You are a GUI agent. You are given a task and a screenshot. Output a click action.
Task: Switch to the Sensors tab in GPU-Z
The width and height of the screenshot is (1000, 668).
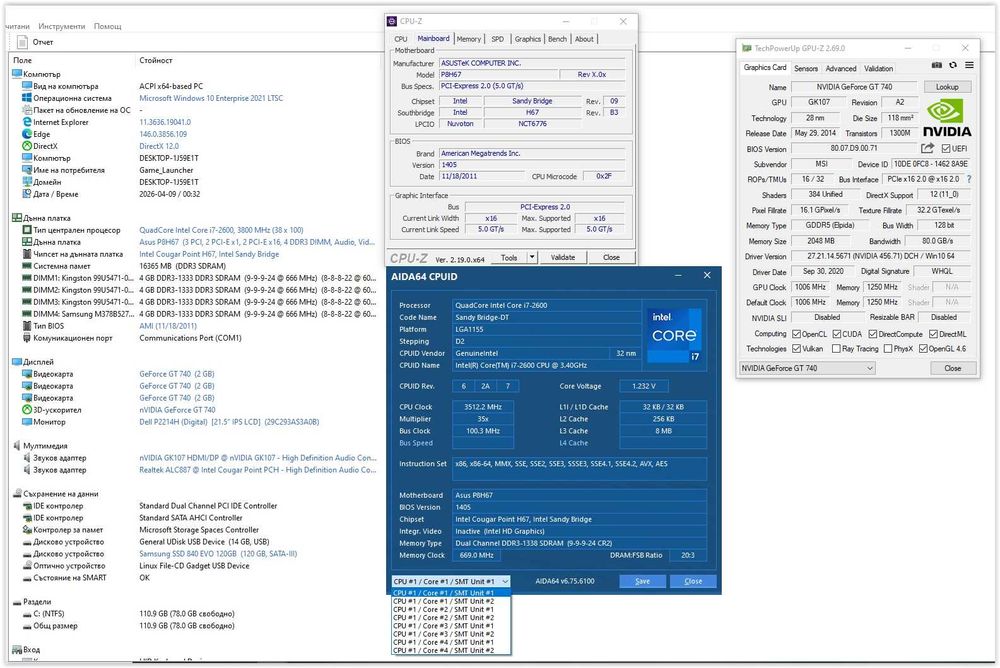click(805, 68)
